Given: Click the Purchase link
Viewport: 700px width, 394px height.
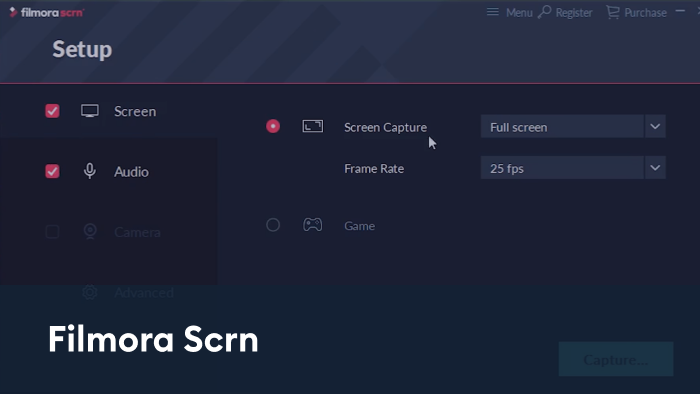Looking at the screenshot, I should coord(645,12).
